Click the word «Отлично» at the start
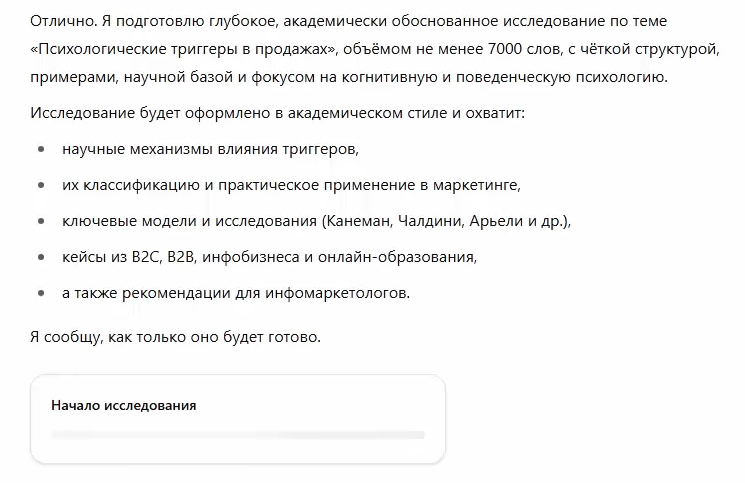This screenshot has height=483, width=745. coord(62,21)
